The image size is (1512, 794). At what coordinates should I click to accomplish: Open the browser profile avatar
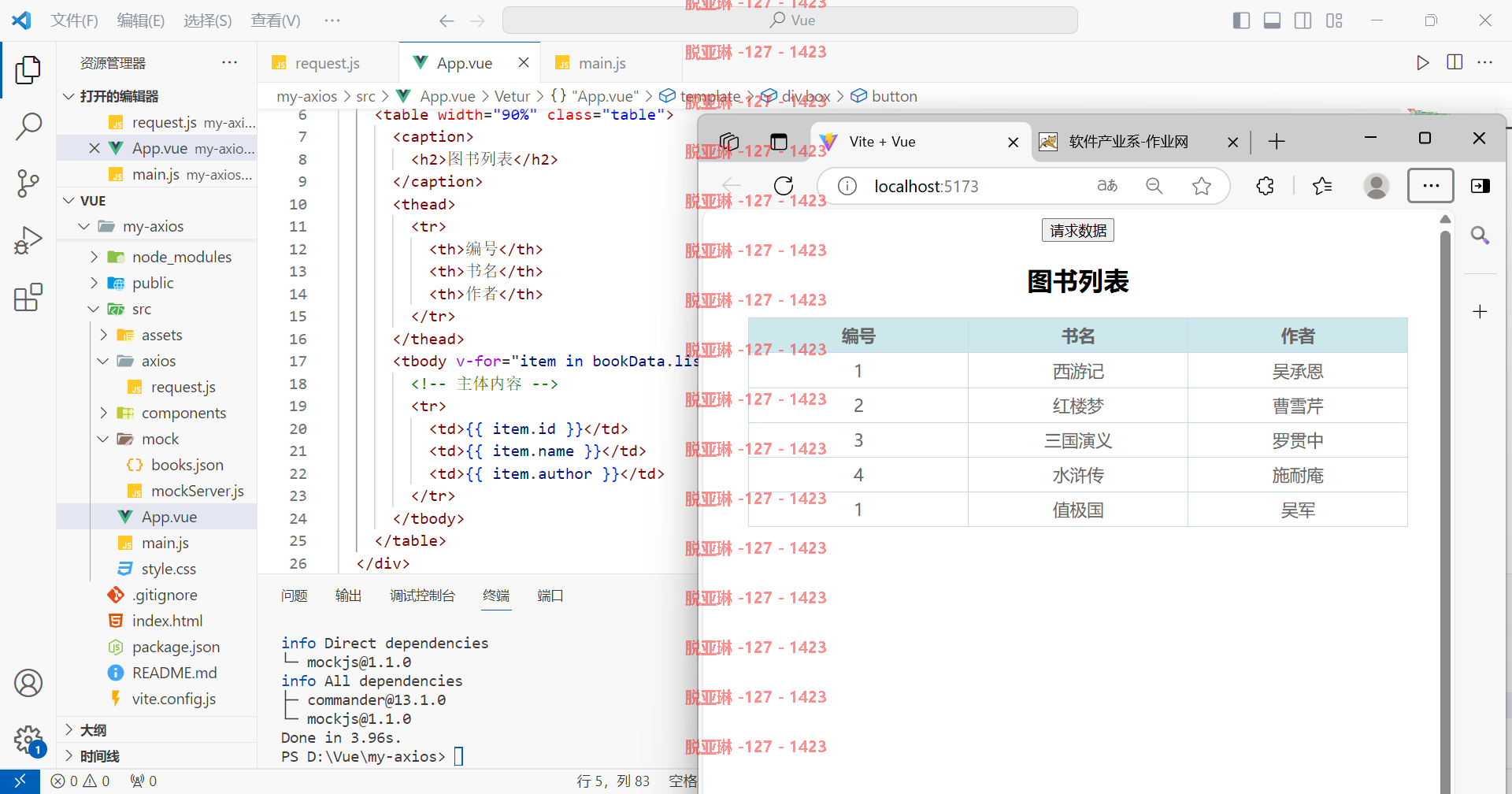click(x=1377, y=186)
